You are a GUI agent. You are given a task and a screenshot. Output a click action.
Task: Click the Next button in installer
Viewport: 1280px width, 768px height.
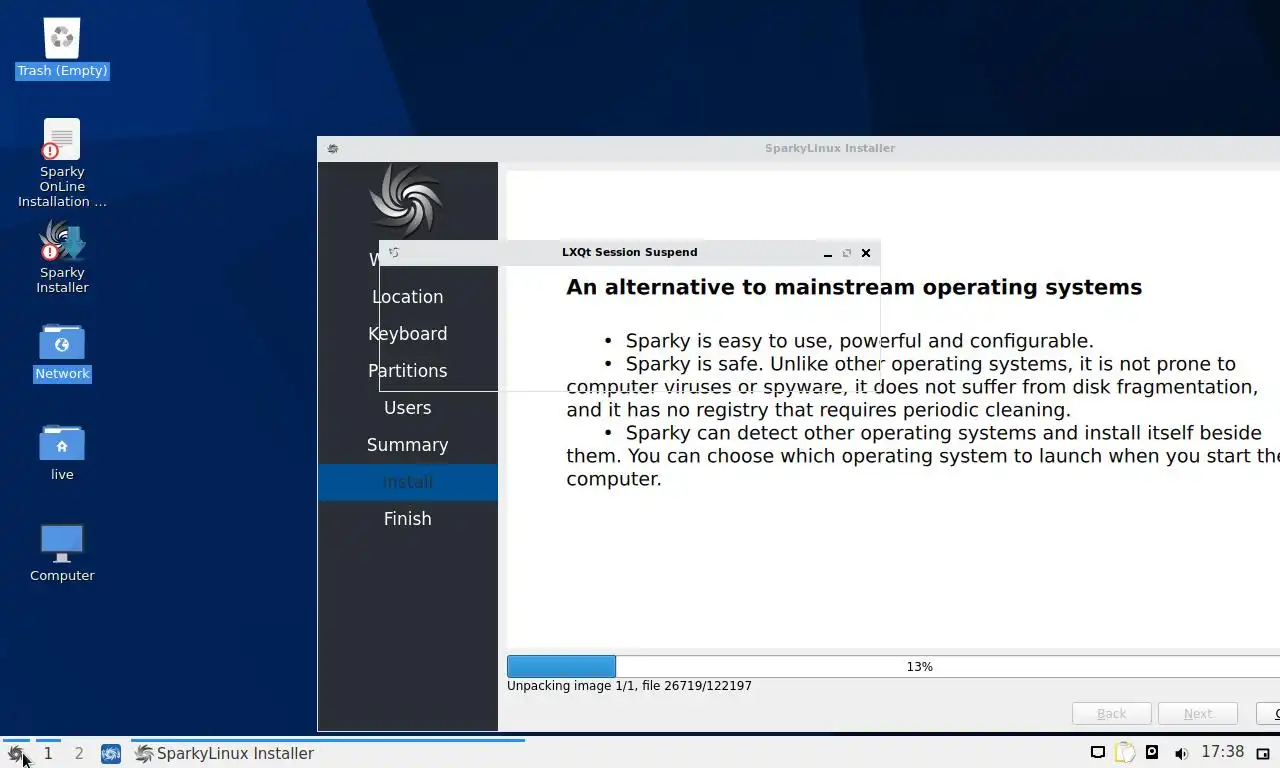[1198, 714]
